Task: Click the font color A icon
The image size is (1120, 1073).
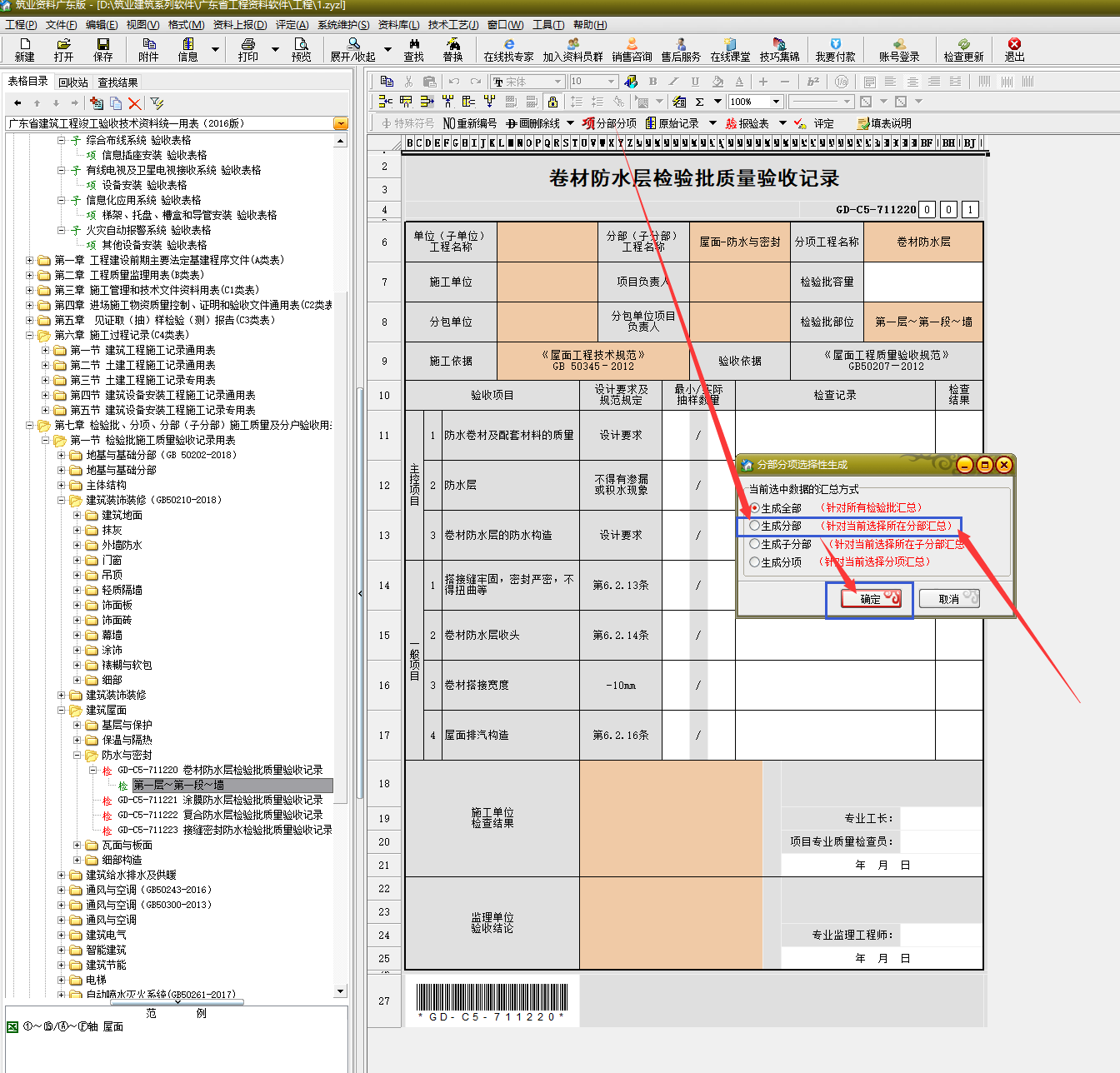Action: point(739,81)
